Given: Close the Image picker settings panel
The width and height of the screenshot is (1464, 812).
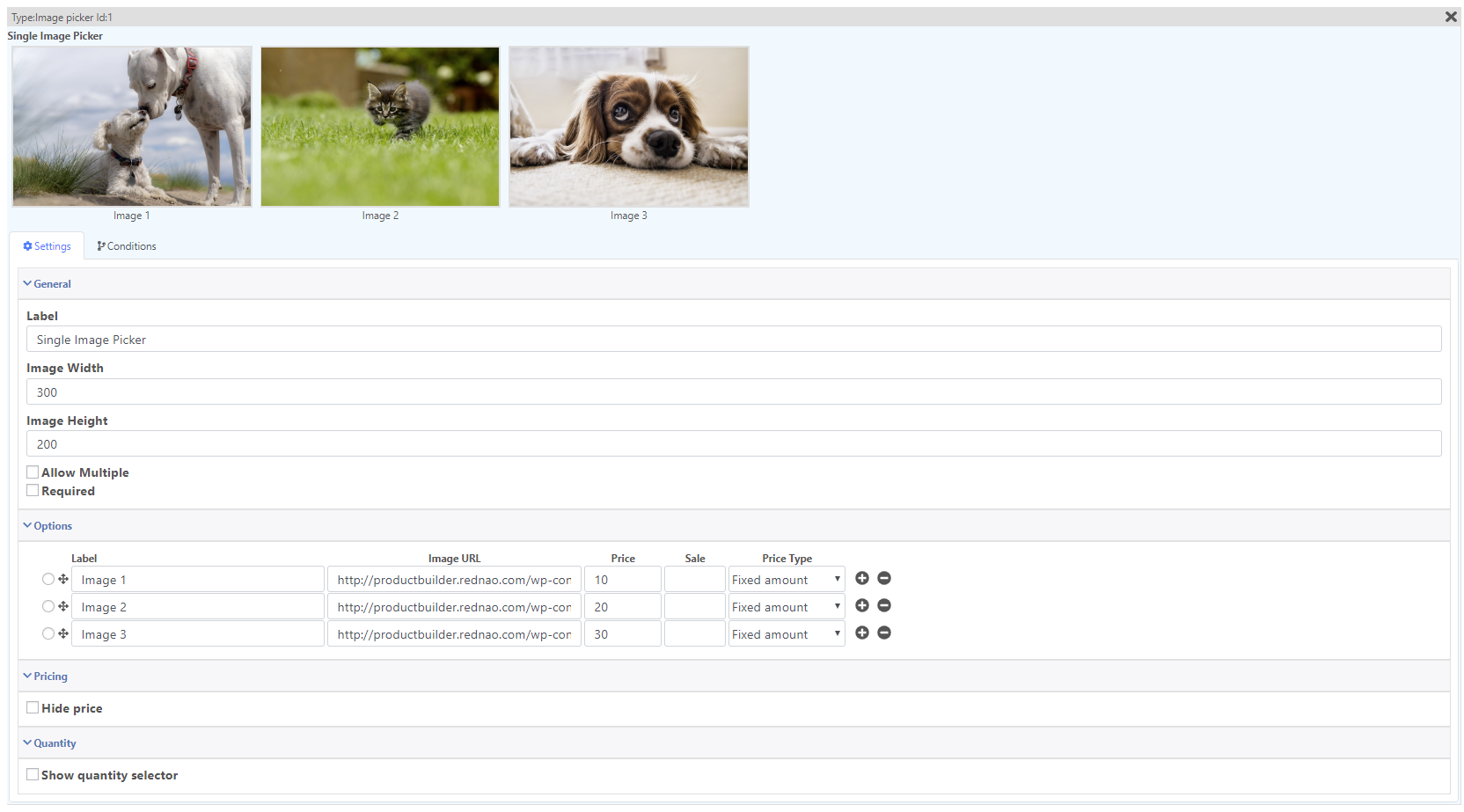Looking at the screenshot, I should (x=1451, y=17).
